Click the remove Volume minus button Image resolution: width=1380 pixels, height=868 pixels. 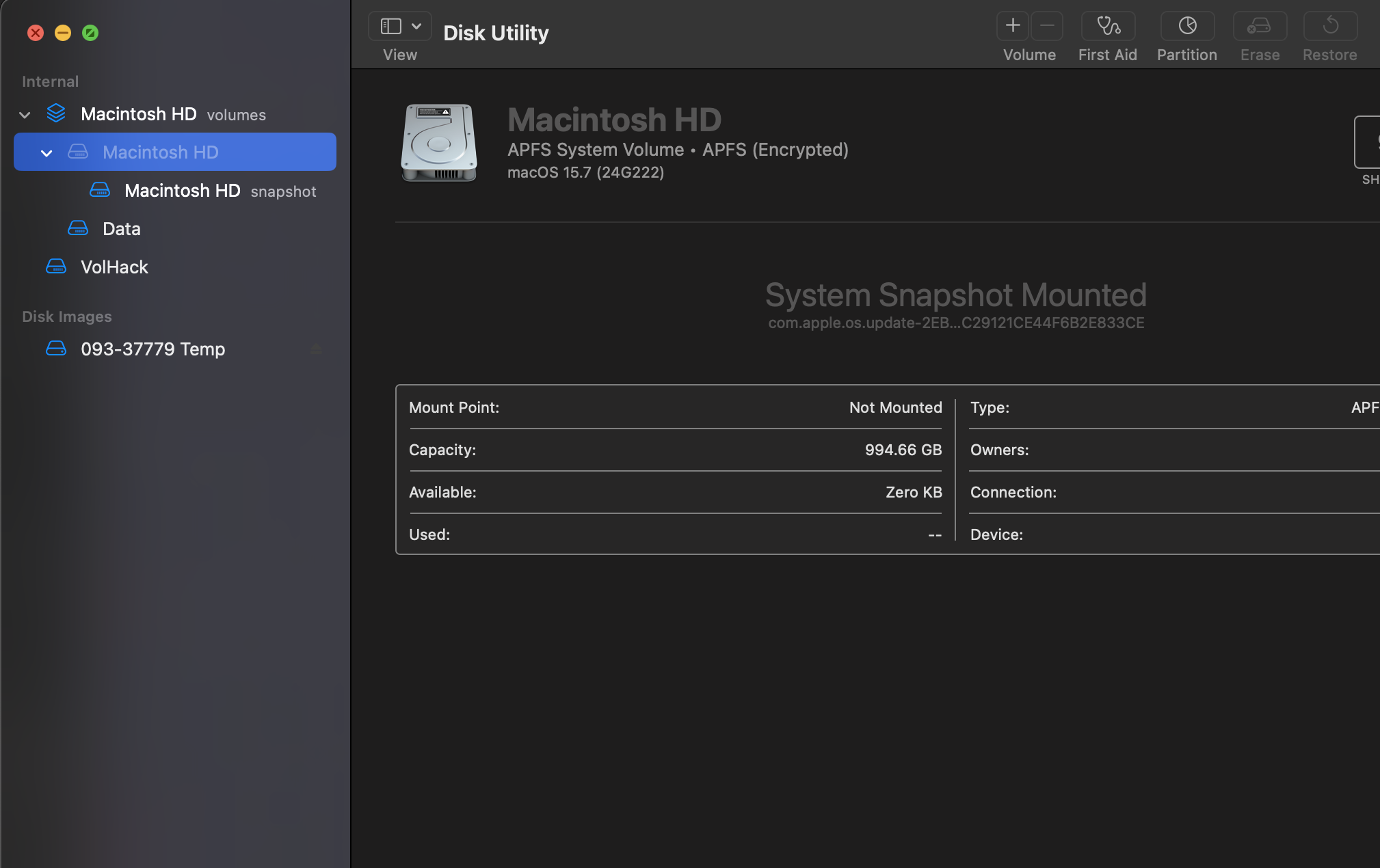(x=1047, y=27)
